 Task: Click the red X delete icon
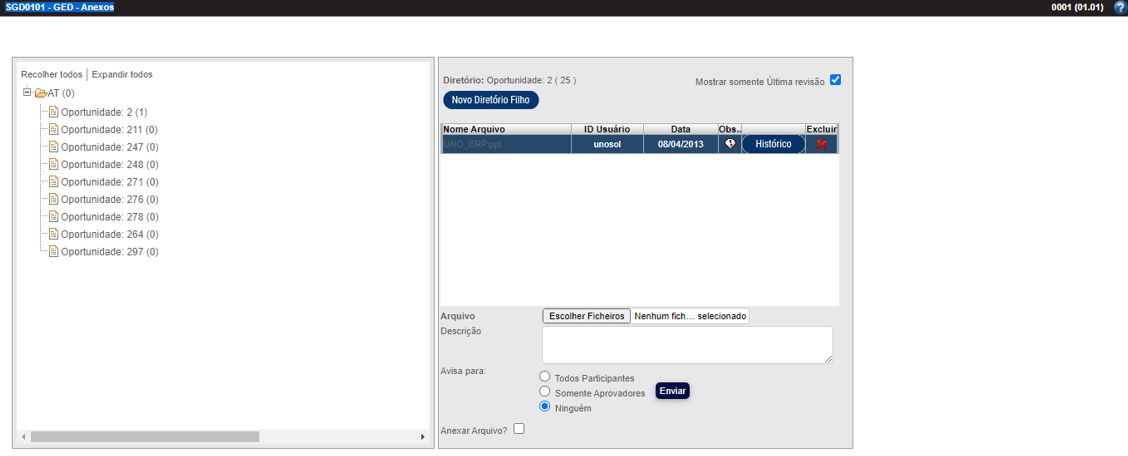[x=821, y=144]
